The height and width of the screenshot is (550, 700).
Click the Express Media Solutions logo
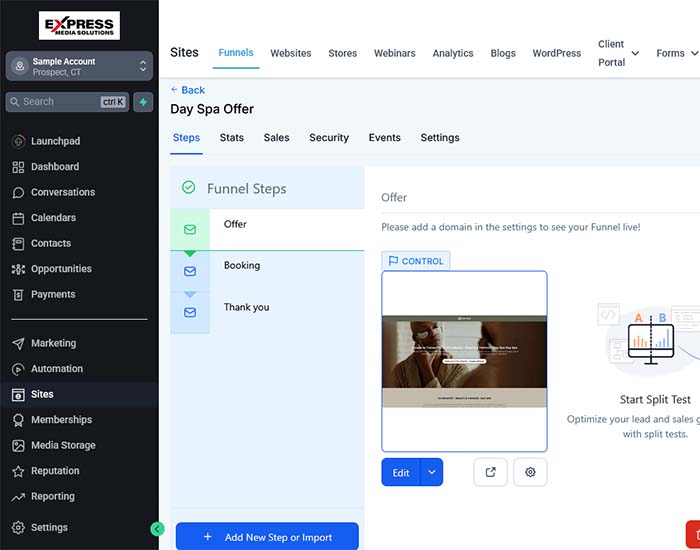(79, 25)
